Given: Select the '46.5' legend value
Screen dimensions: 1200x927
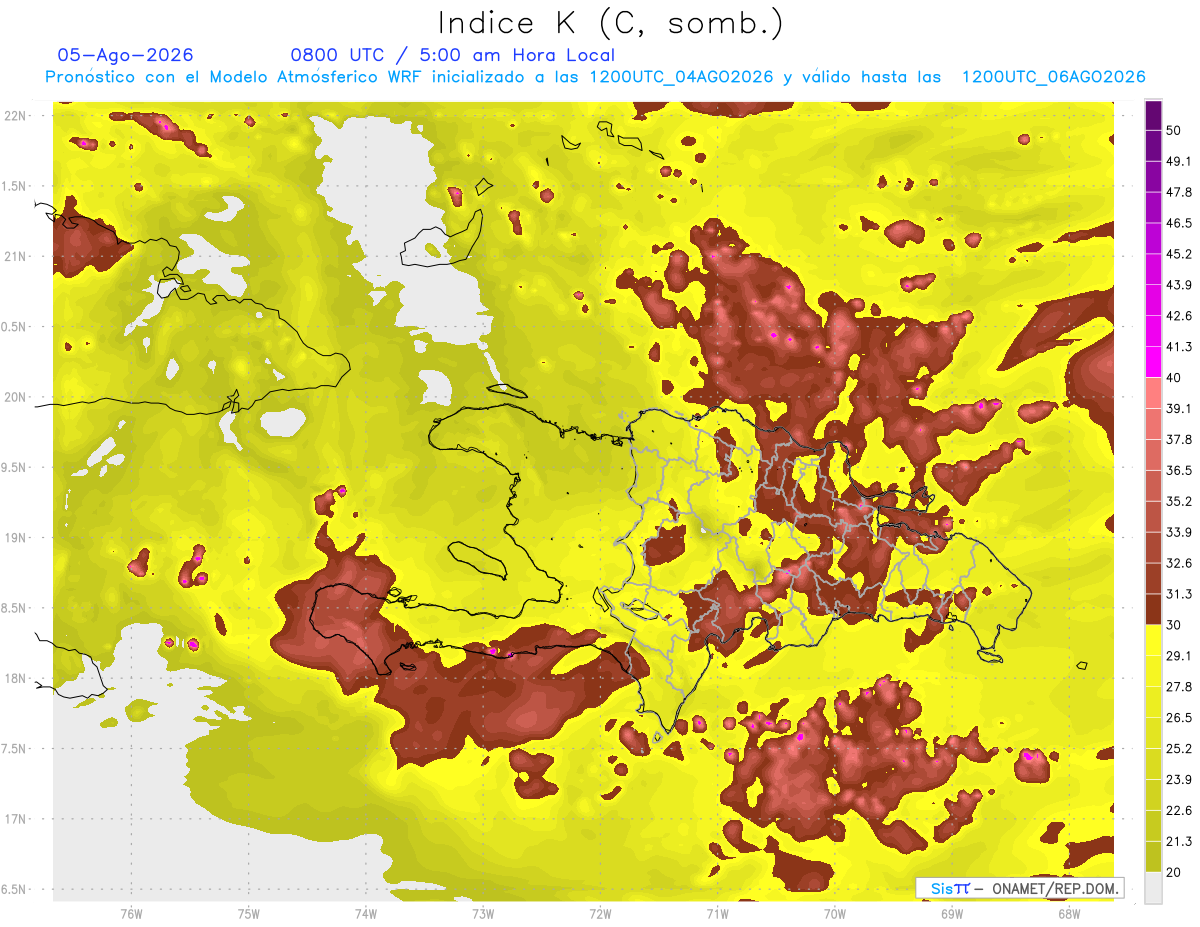Looking at the screenshot, I should [x=1178, y=223].
